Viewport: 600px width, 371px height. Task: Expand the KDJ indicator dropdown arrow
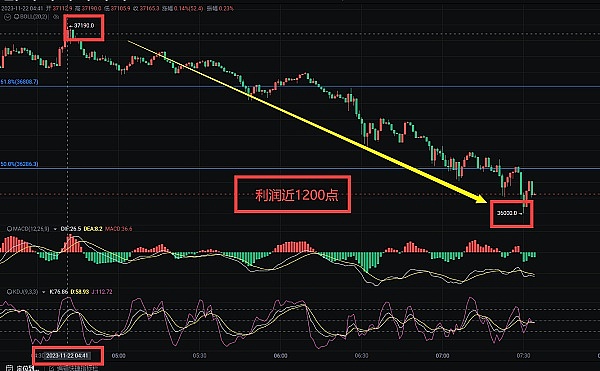point(43,292)
